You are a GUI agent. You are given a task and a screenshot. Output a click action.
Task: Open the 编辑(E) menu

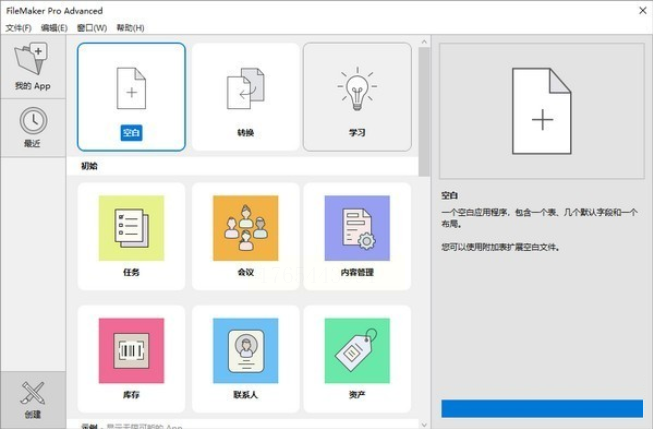pyautogui.click(x=54, y=28)
